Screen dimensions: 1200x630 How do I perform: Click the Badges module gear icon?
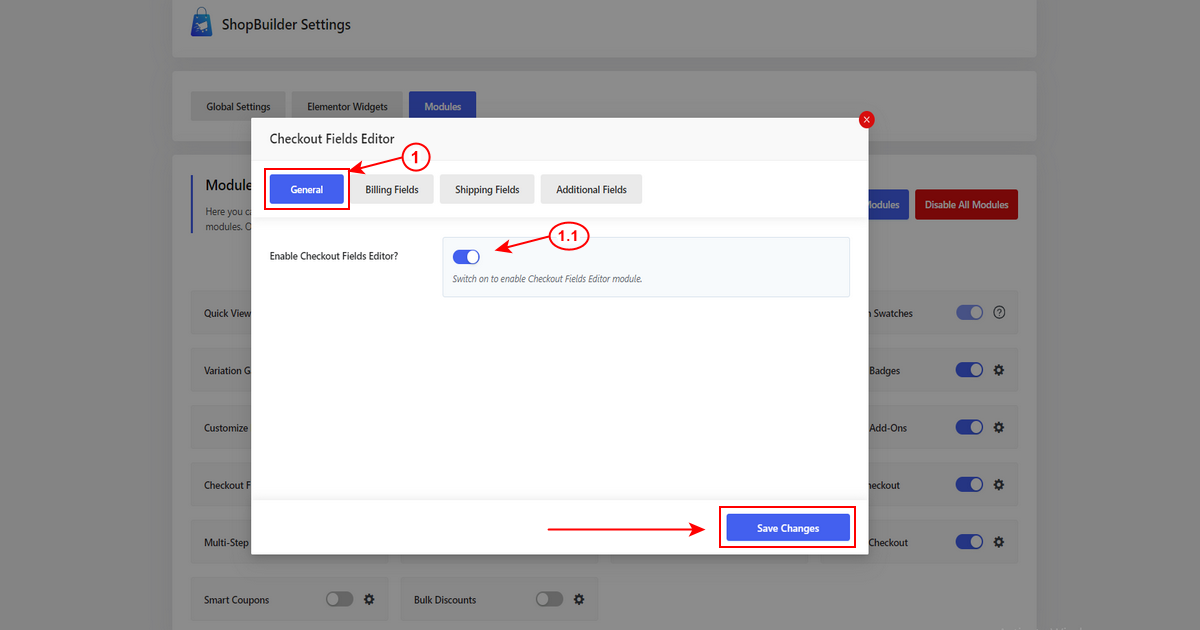(x=998, y=370)
